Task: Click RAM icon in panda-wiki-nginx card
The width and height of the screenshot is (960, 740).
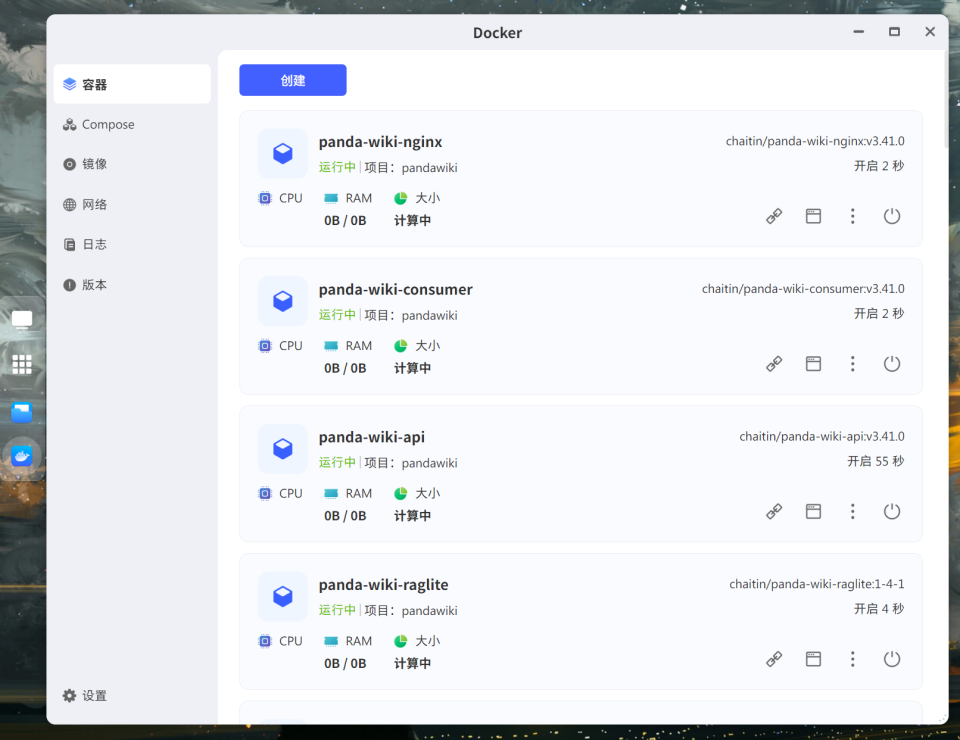Action: coord(331,198)
